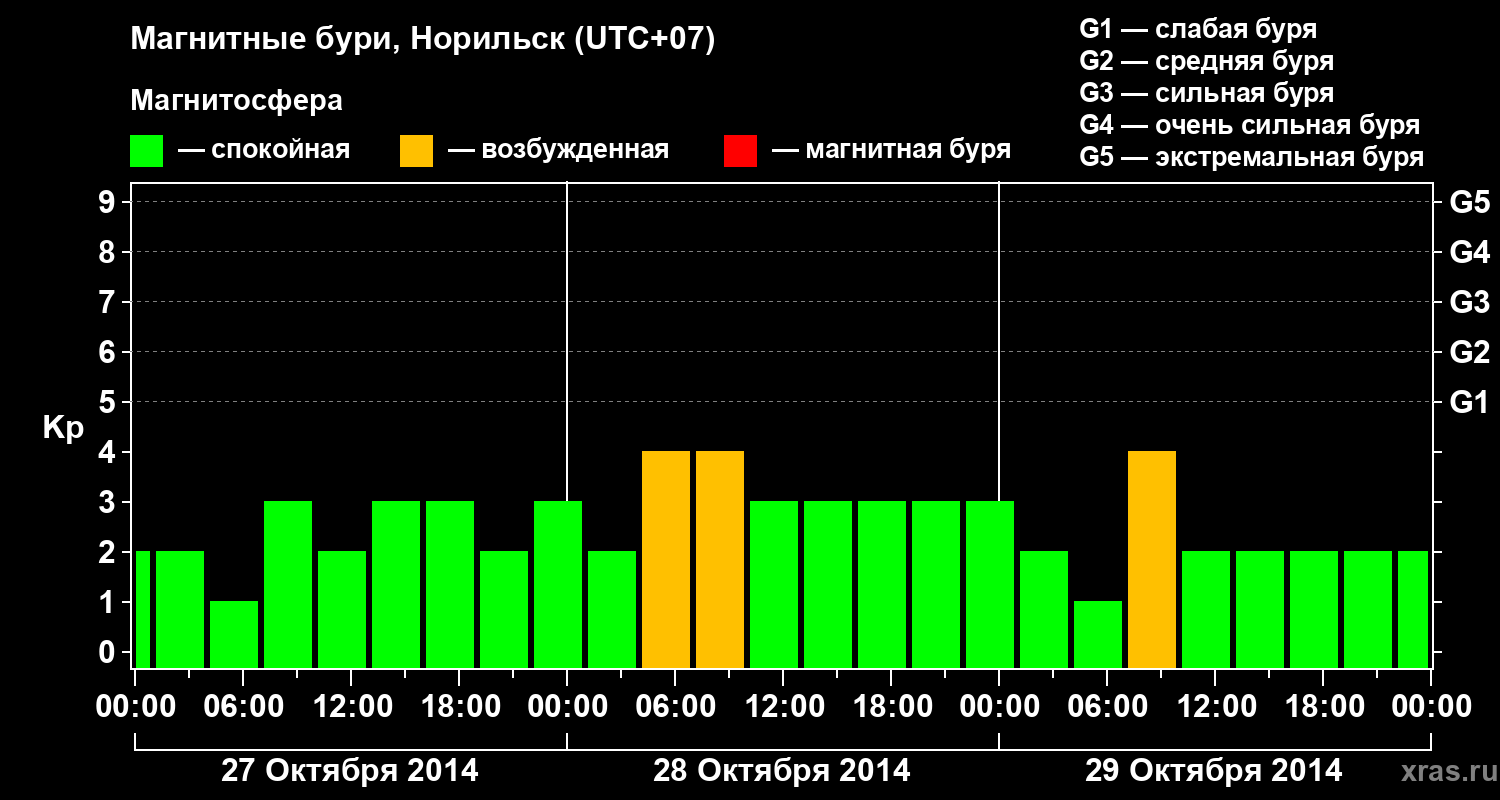
Task: Click legend line 'G2 — средняя буря'
Action: (1206, 61)
